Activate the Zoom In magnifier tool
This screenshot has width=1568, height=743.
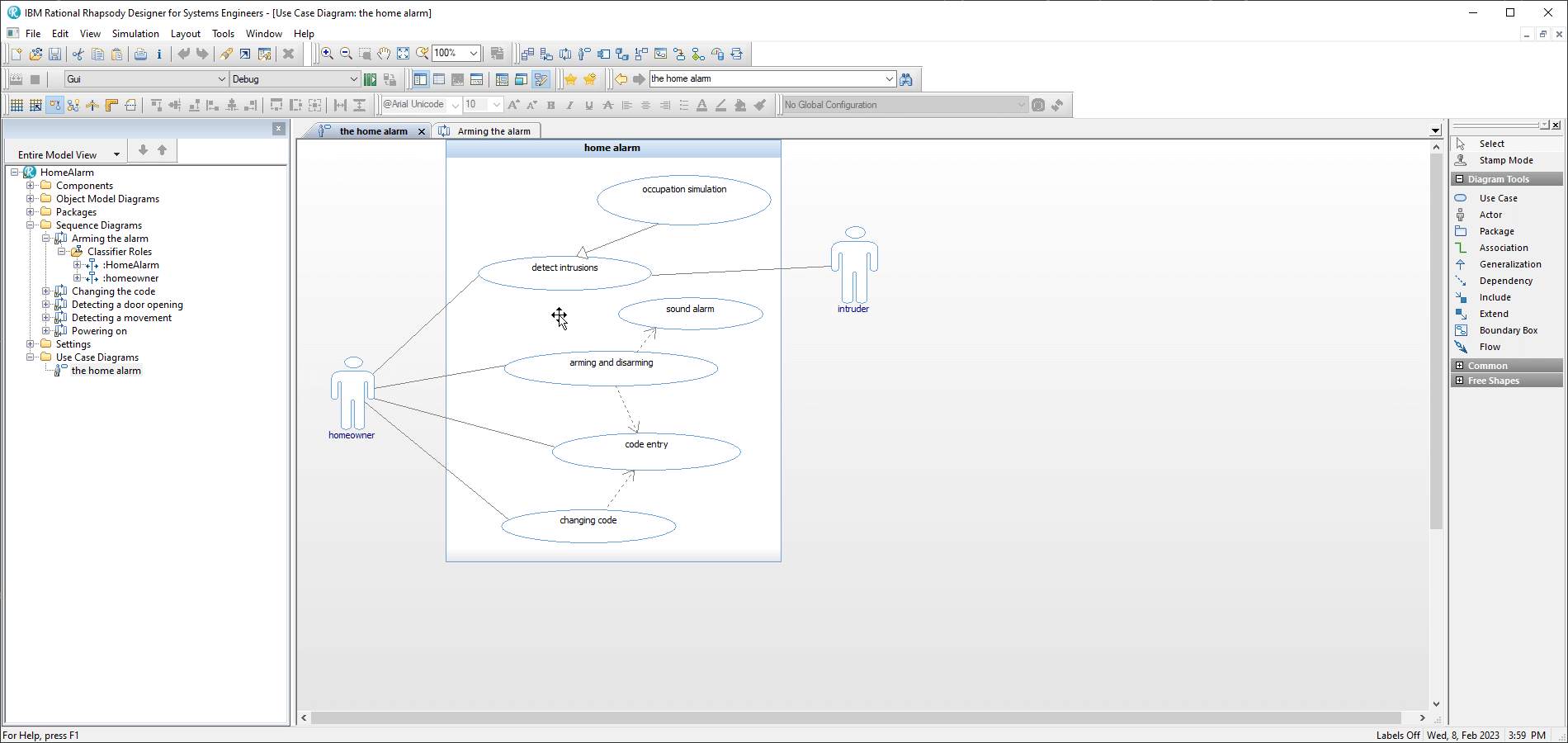coord(327,54)
